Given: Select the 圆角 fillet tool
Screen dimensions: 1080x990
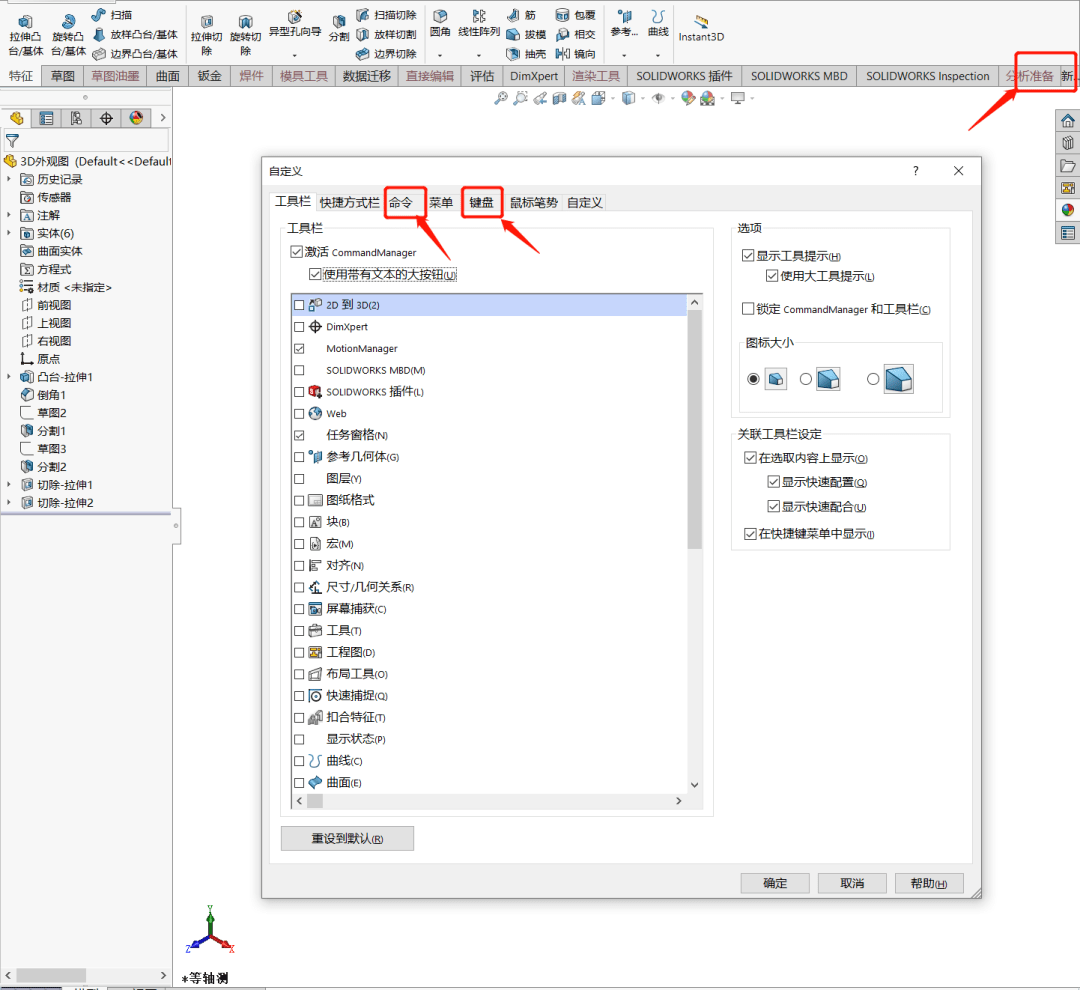Looking at the screenshot, I should 440,23.
